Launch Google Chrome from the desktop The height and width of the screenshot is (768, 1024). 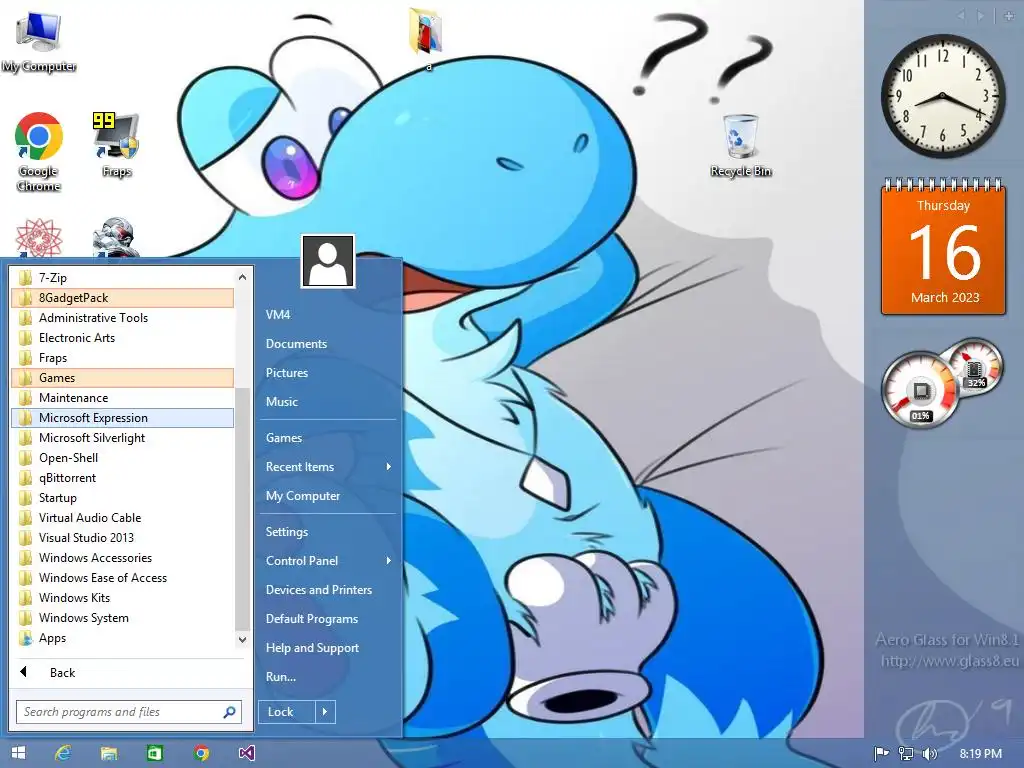(39, 152)
